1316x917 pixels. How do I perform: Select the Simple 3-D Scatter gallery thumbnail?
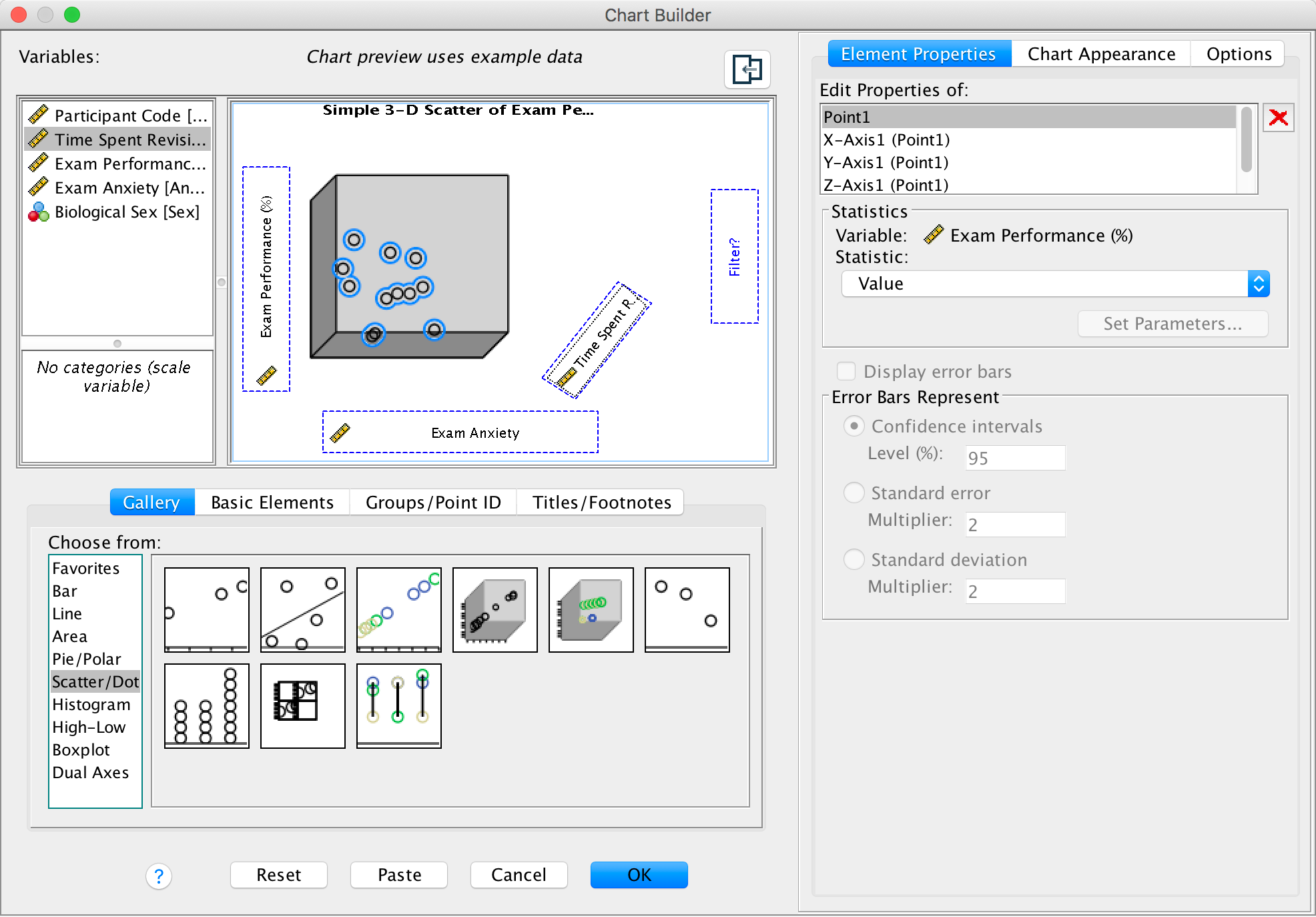point(495,609)
